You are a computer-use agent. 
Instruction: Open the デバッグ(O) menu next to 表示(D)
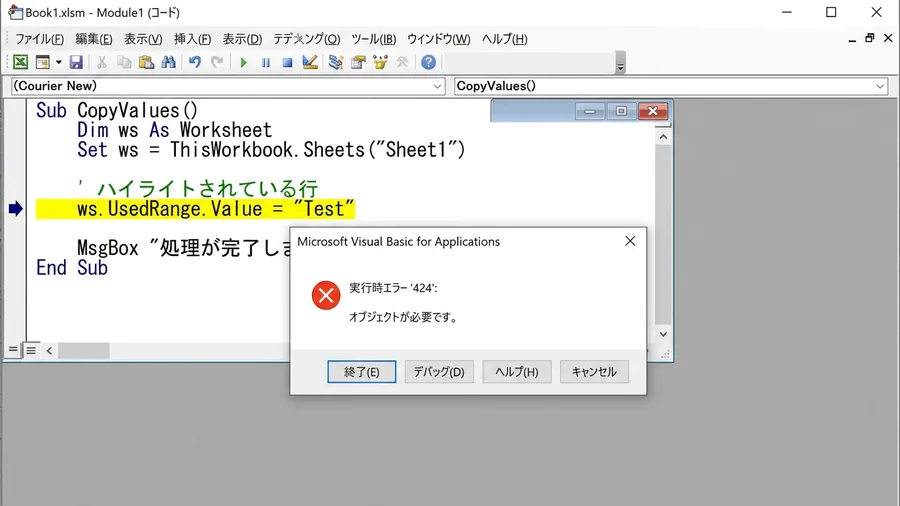click(307, 39)
